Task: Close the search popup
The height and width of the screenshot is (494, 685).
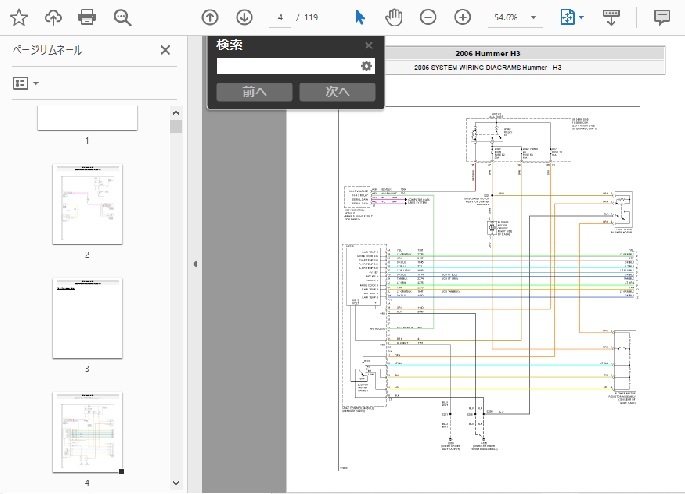Action: click(369, 45)
